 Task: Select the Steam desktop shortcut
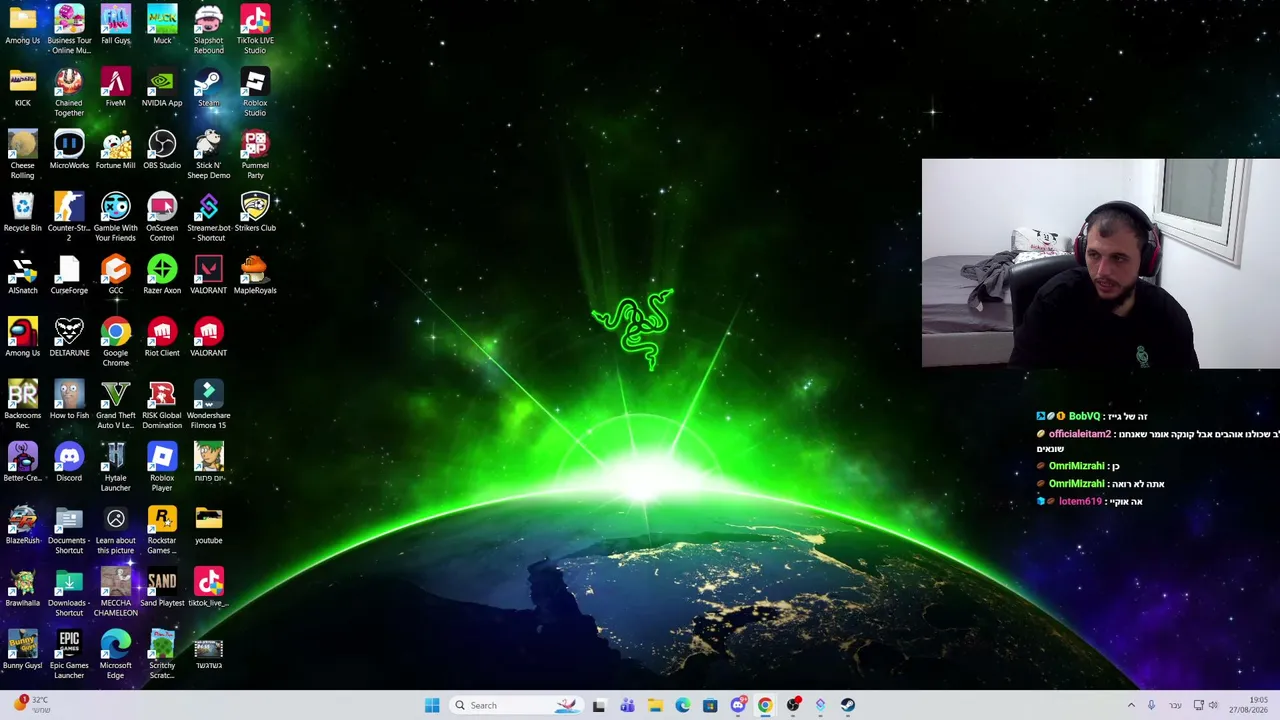(208, 88)
